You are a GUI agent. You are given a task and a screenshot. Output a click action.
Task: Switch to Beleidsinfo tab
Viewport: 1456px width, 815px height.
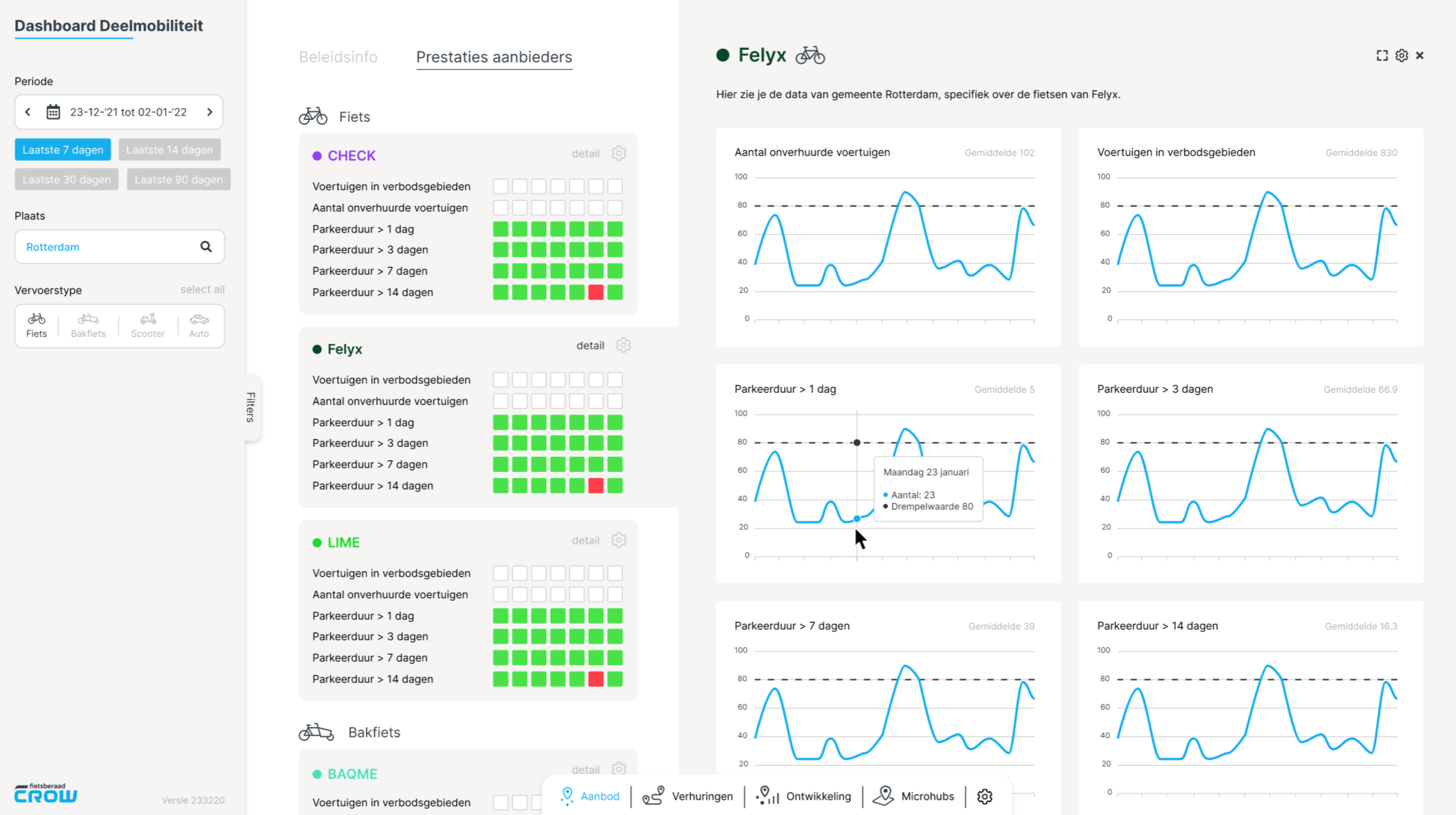(338, 57)
